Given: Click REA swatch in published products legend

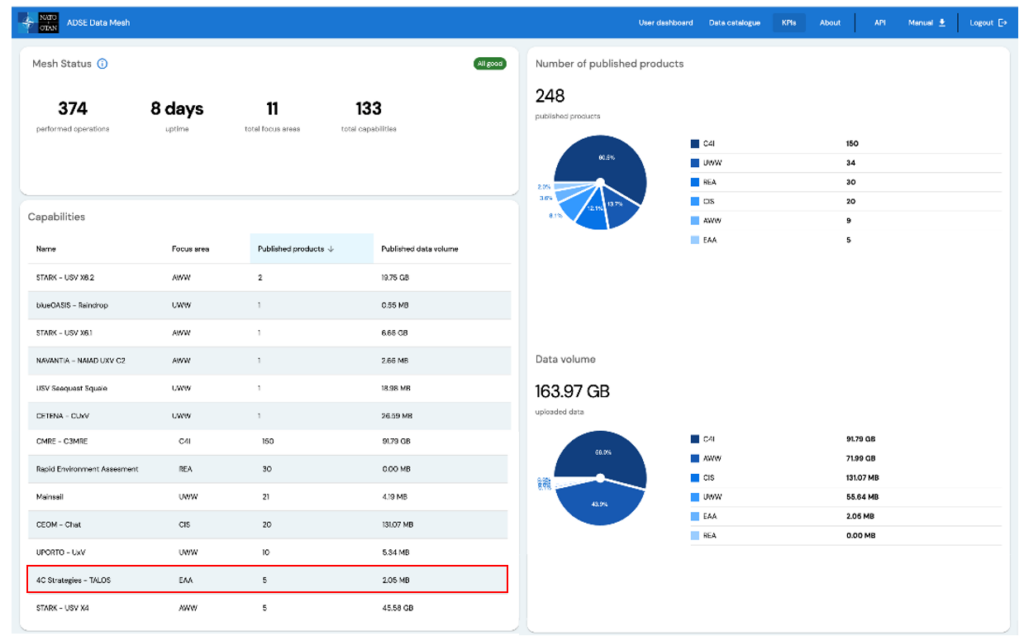Looking at the screenshot, I should (x=695, y=182).
